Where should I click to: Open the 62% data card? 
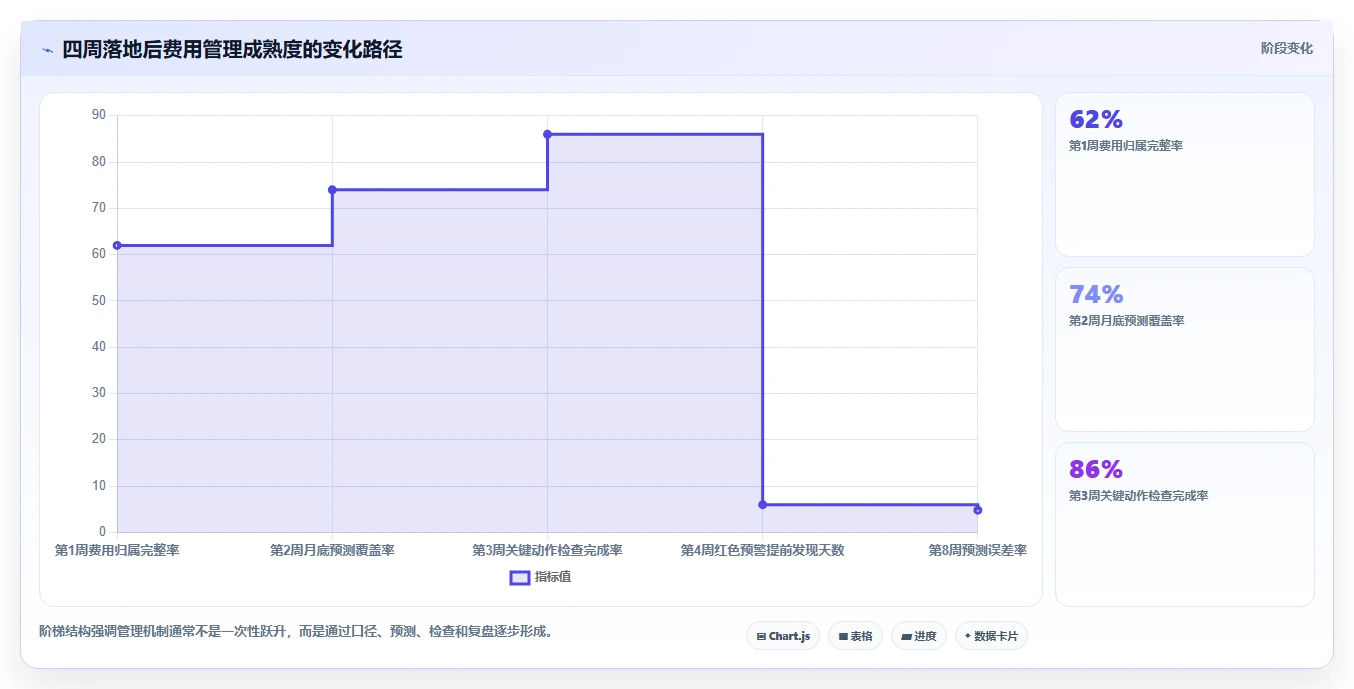click(1185, 174)
